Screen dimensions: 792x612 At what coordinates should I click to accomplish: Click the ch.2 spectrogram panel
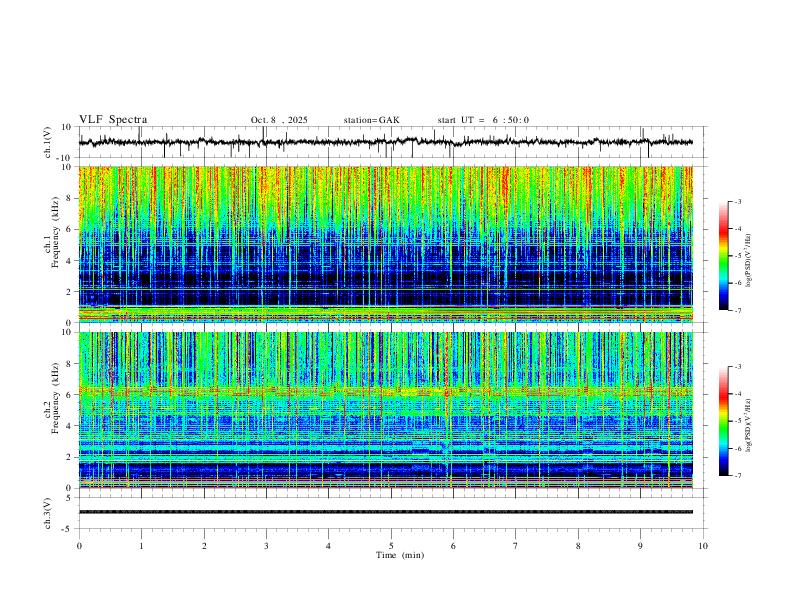[x=386, y=410]
